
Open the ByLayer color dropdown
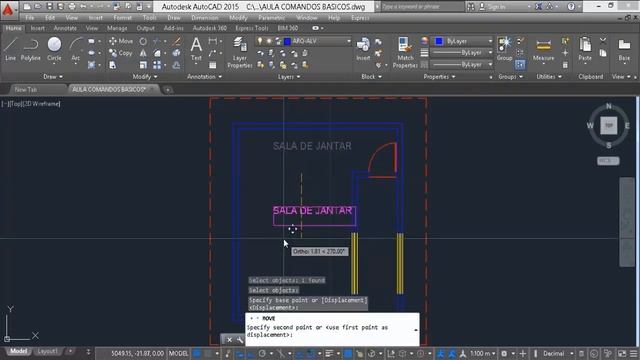[x=463, y=41]
